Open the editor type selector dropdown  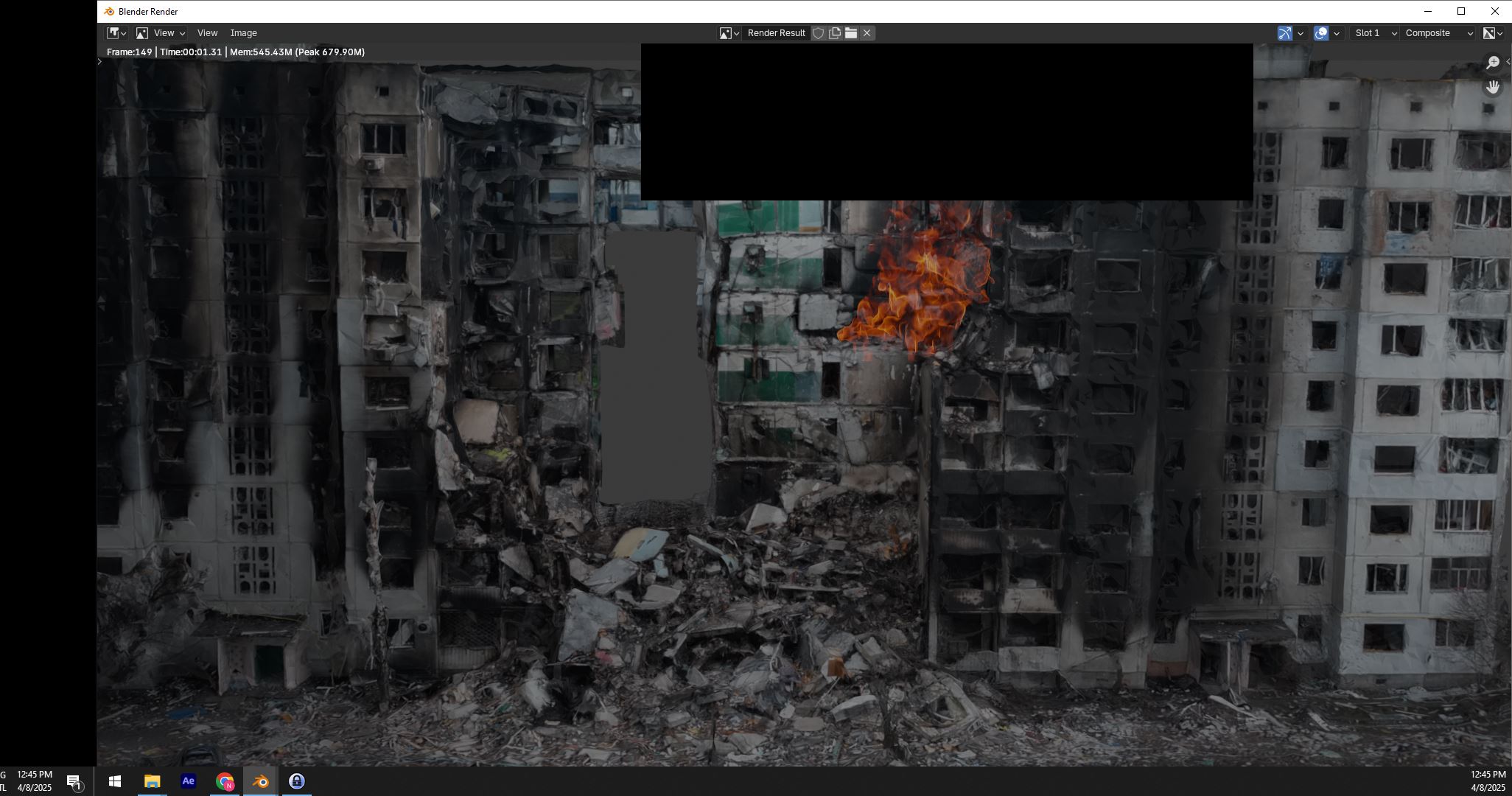pyautogui.click(x=116, y=33)
